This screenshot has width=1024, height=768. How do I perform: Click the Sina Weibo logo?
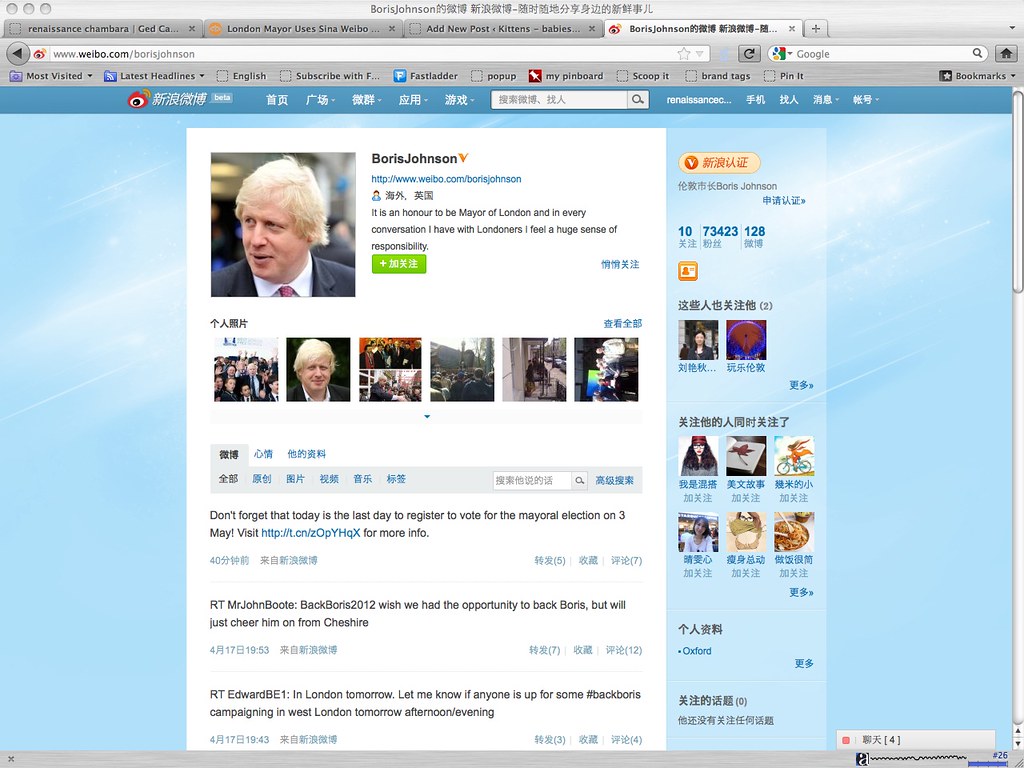tap(167, 99)
